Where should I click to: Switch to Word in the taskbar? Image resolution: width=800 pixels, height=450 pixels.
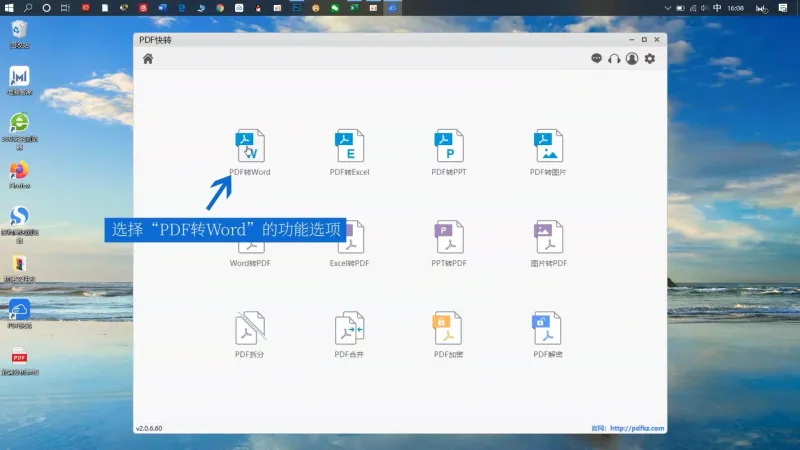[162, 8]
